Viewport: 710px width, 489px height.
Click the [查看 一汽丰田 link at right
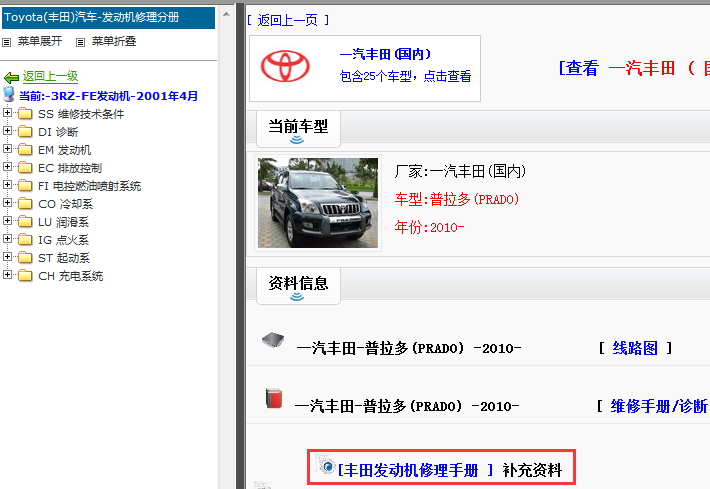pyautogui.click(x=634, y=68)
